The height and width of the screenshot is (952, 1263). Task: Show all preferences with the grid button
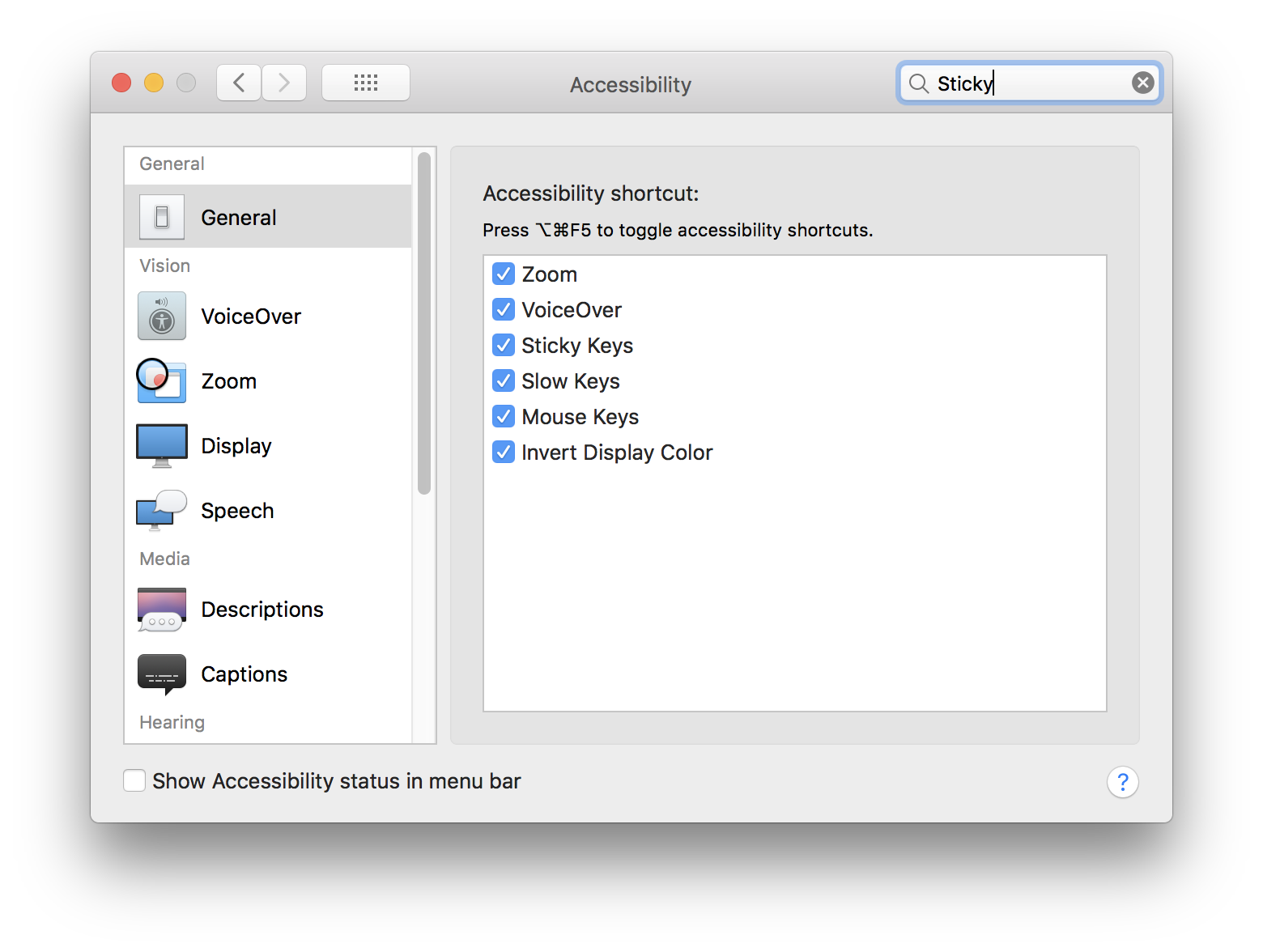366,83
